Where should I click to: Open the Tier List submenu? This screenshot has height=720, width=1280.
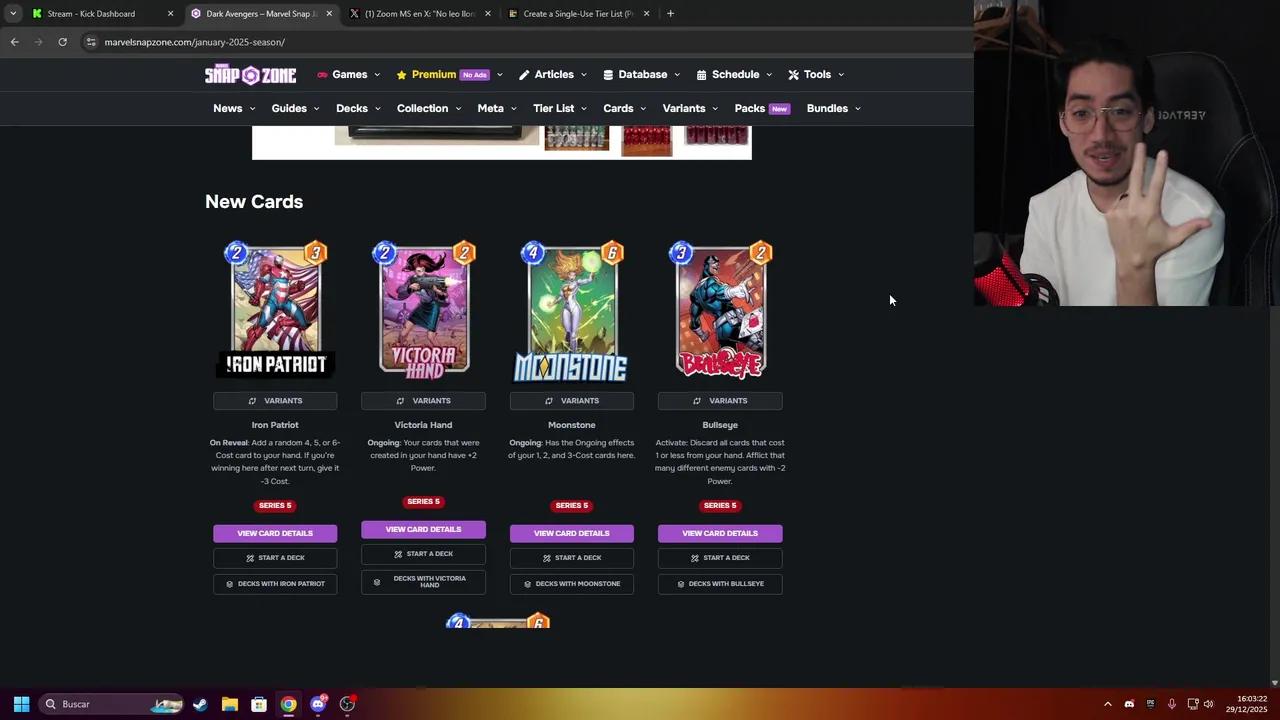[x=560, y=108]
